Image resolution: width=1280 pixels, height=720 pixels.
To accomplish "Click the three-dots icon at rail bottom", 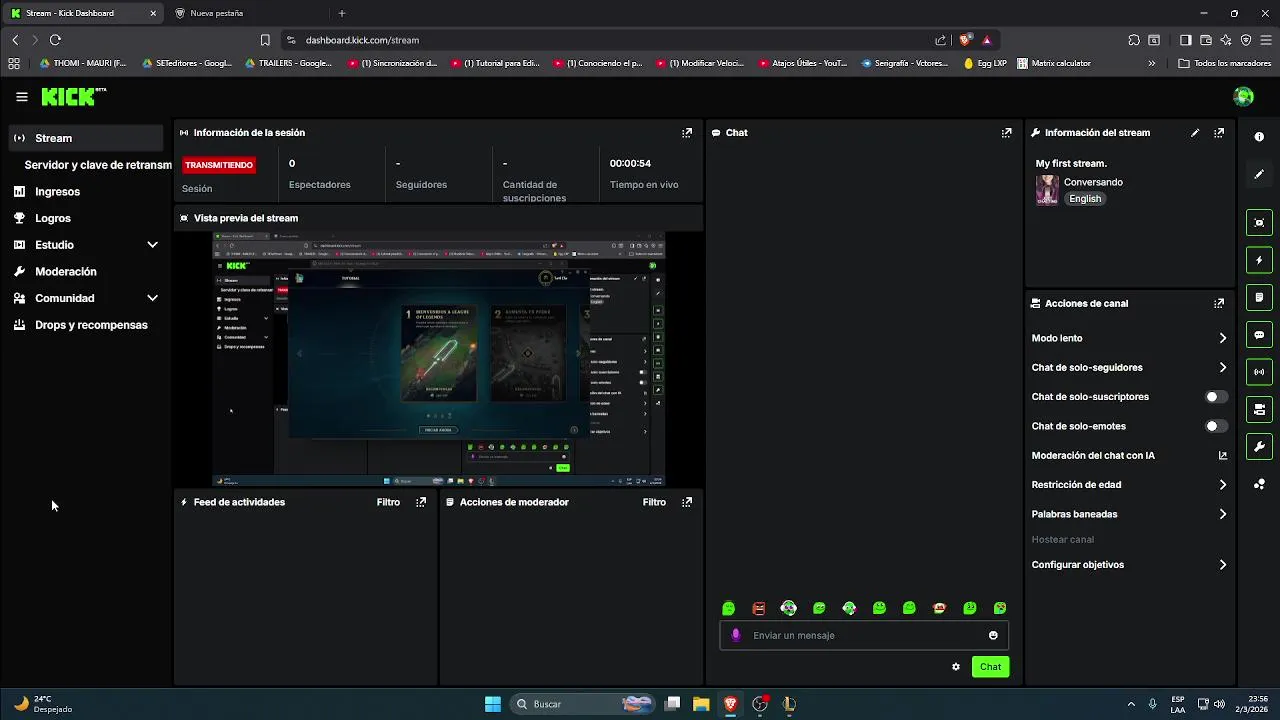I will pos(1259,484).
